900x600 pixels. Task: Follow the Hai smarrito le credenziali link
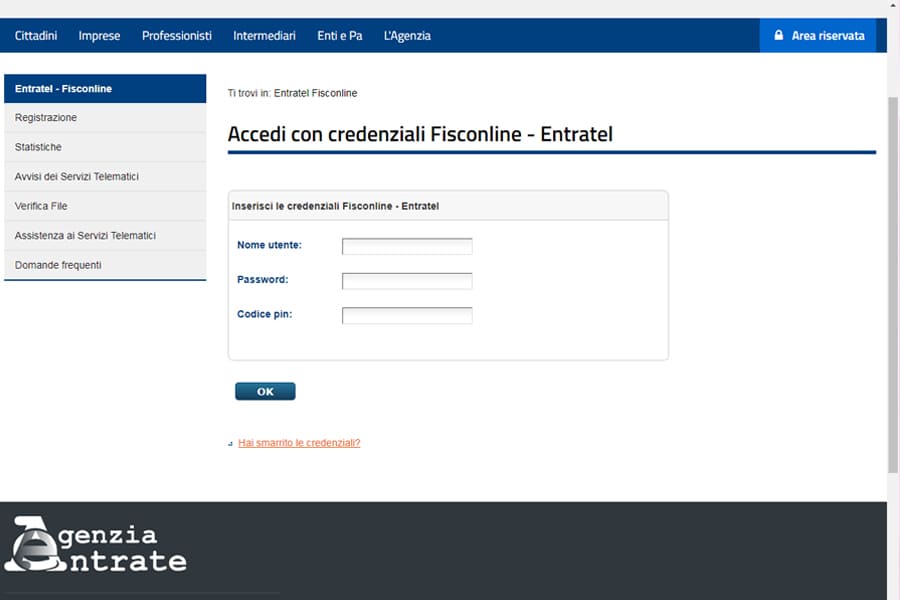(299, 443)
